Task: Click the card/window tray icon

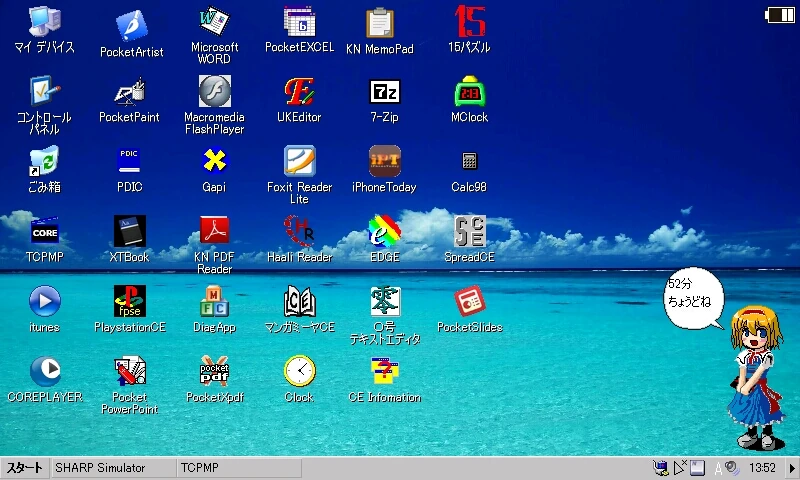Action: click(697, 468)
